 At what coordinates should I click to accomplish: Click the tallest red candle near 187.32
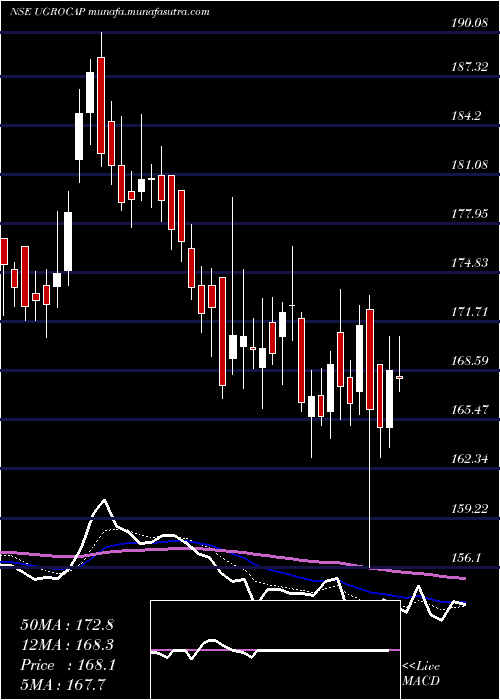101,105
